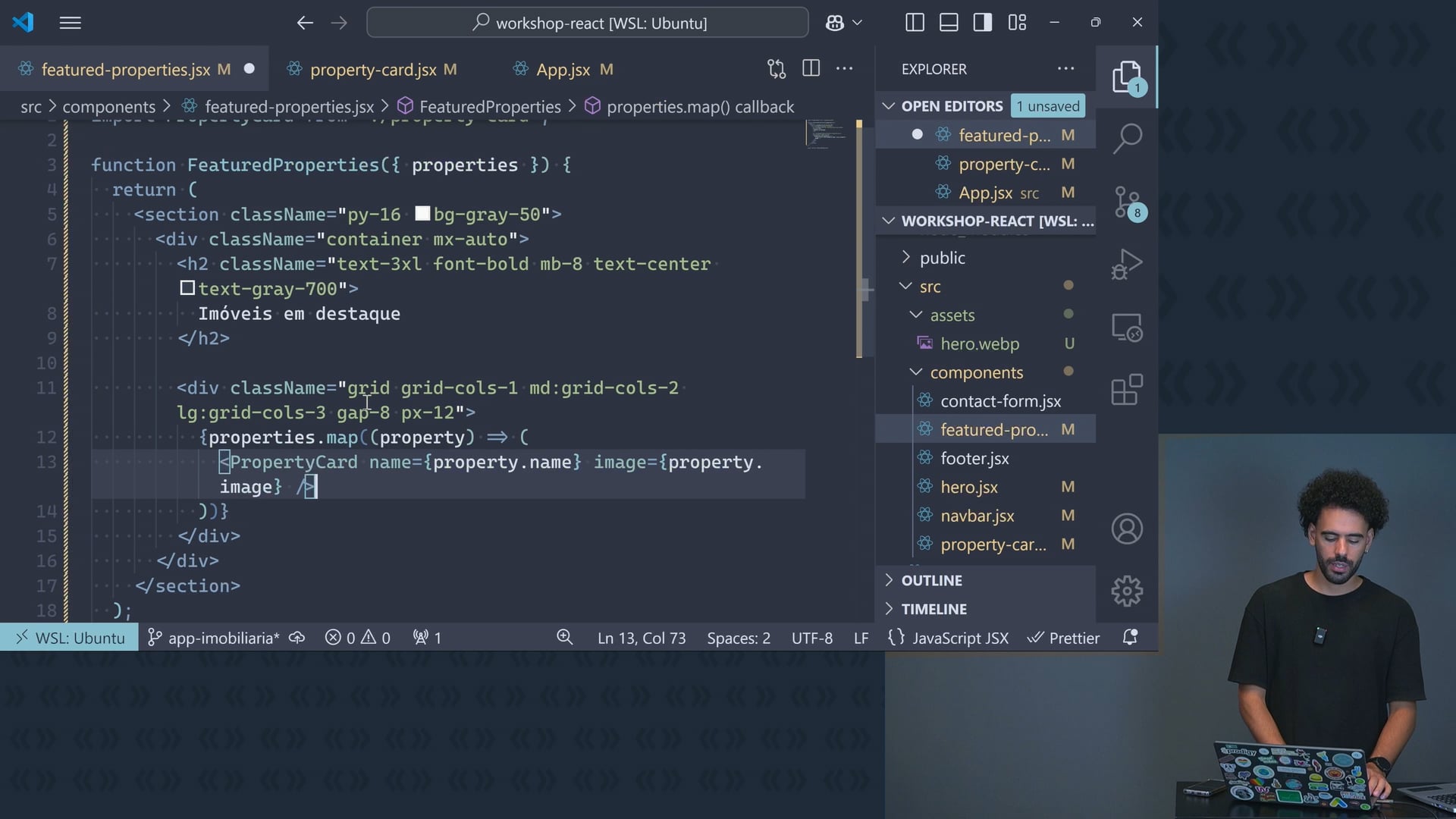Open the Remote Explorer icon
Screen dimensions: 1456x819
[1127, 328]
